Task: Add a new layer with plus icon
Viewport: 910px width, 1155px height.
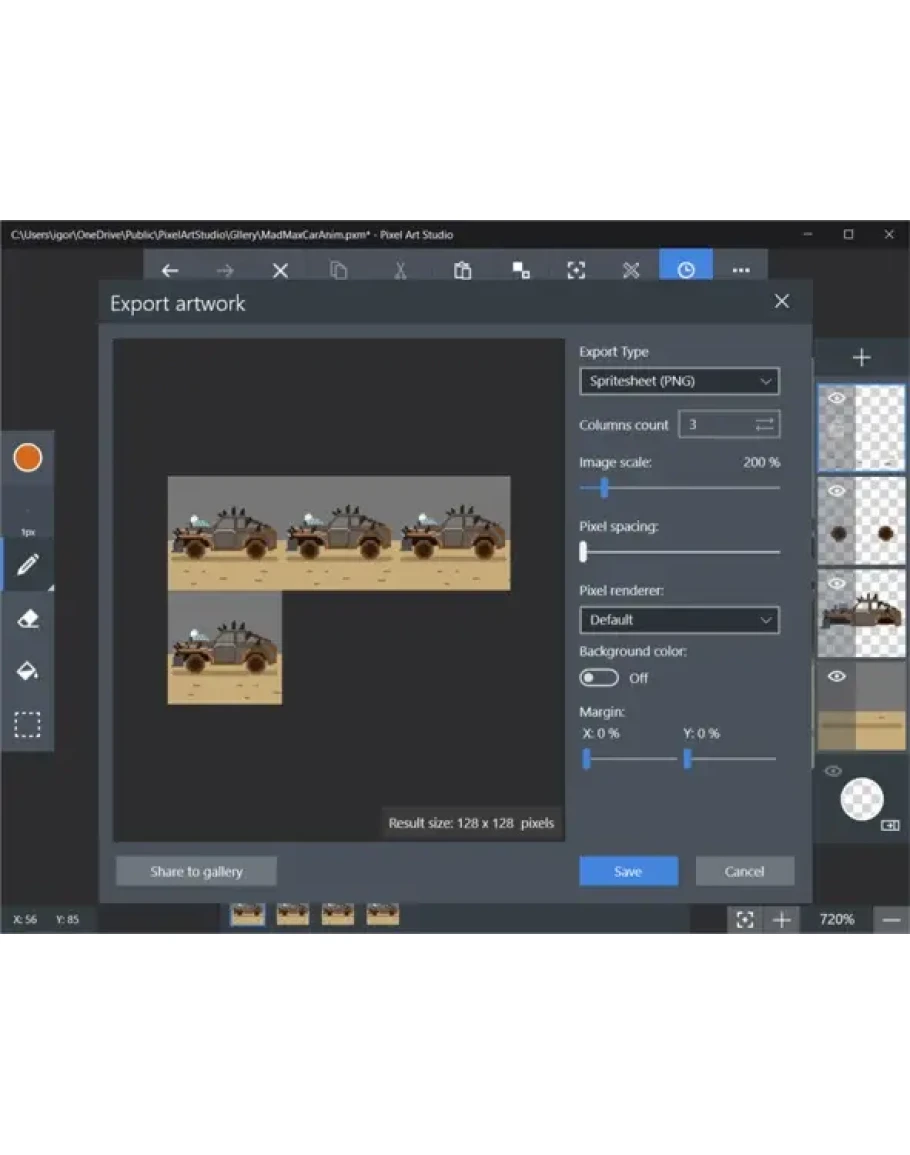Action: click(x=861, y=358)
